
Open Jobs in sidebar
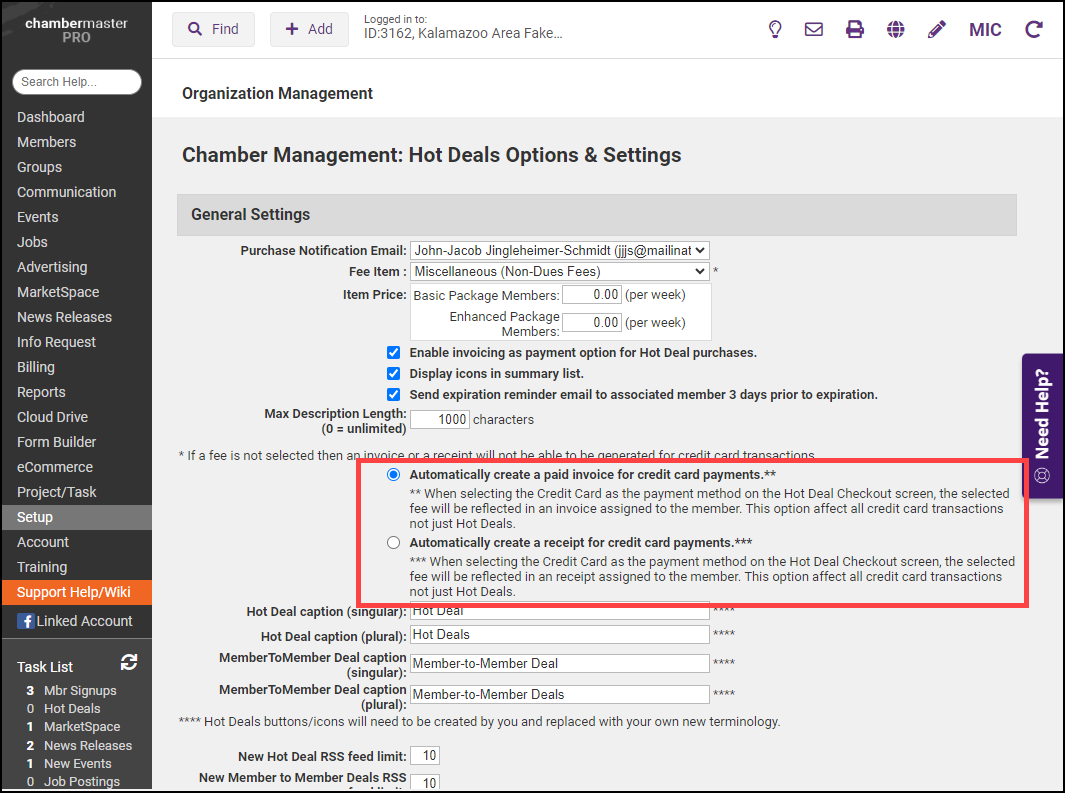(x=32, y=242)
